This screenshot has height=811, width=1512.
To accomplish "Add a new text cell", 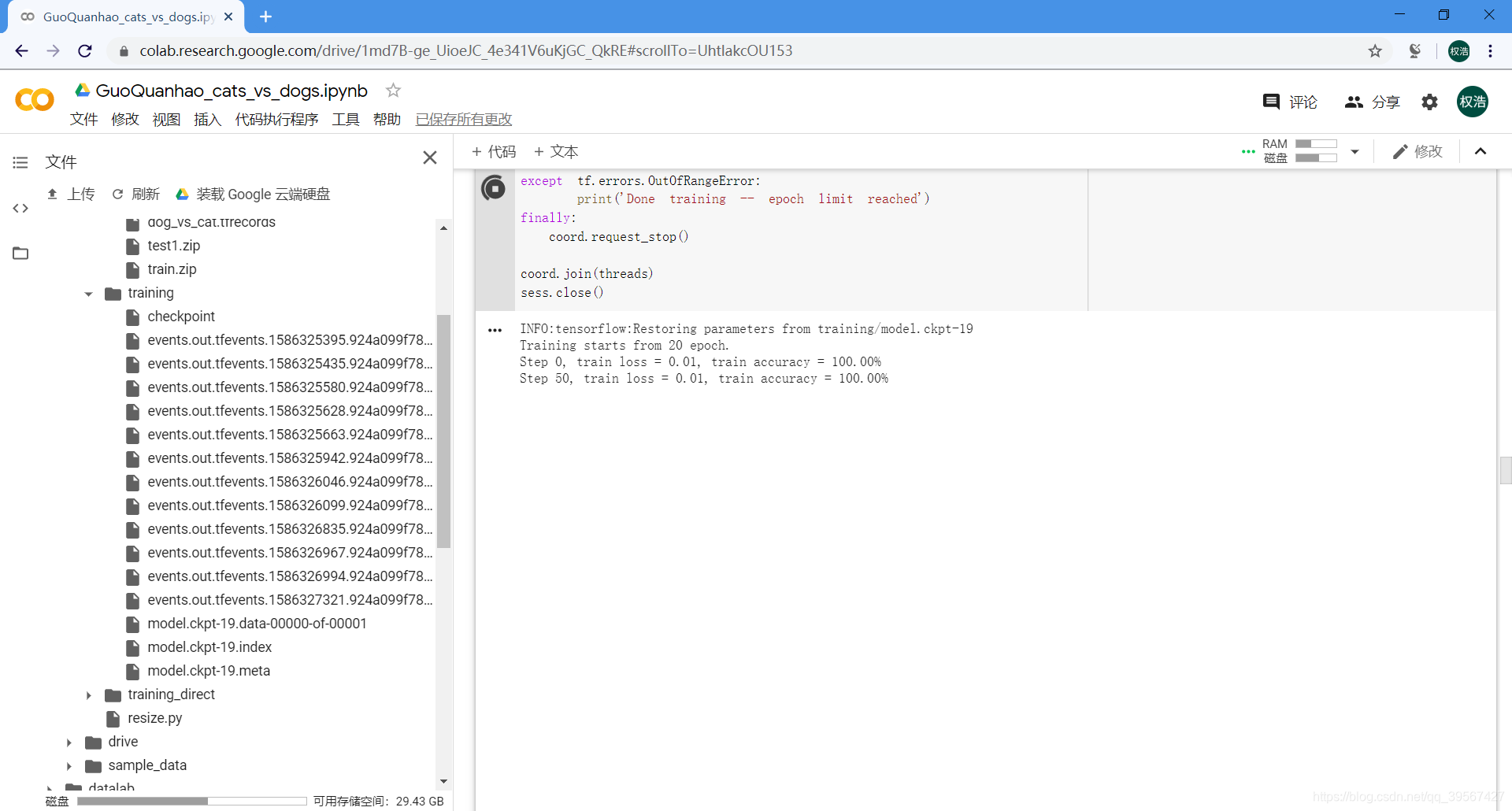I will [555, 151].
